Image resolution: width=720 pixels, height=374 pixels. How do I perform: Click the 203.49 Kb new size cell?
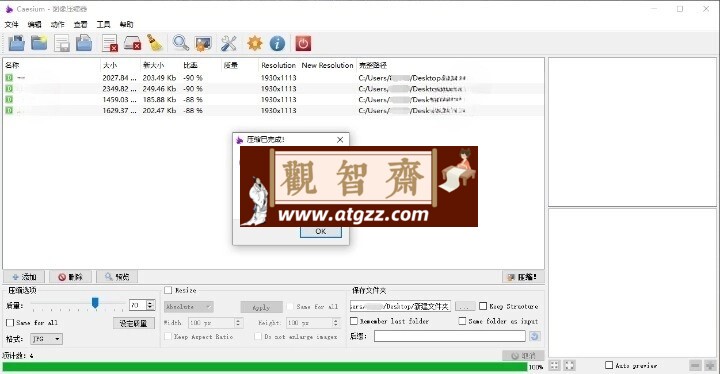159,78
